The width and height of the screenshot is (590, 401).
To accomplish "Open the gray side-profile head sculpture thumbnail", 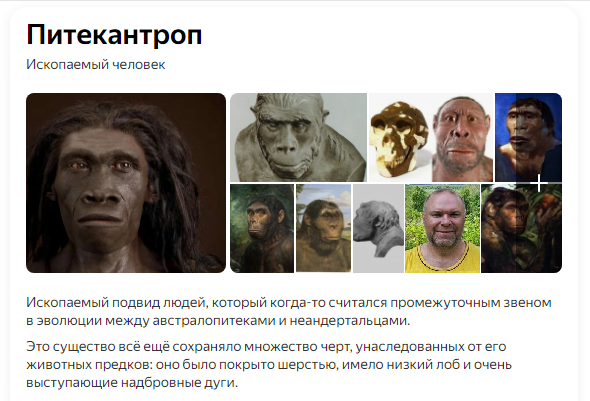I will tap(378, 228).
